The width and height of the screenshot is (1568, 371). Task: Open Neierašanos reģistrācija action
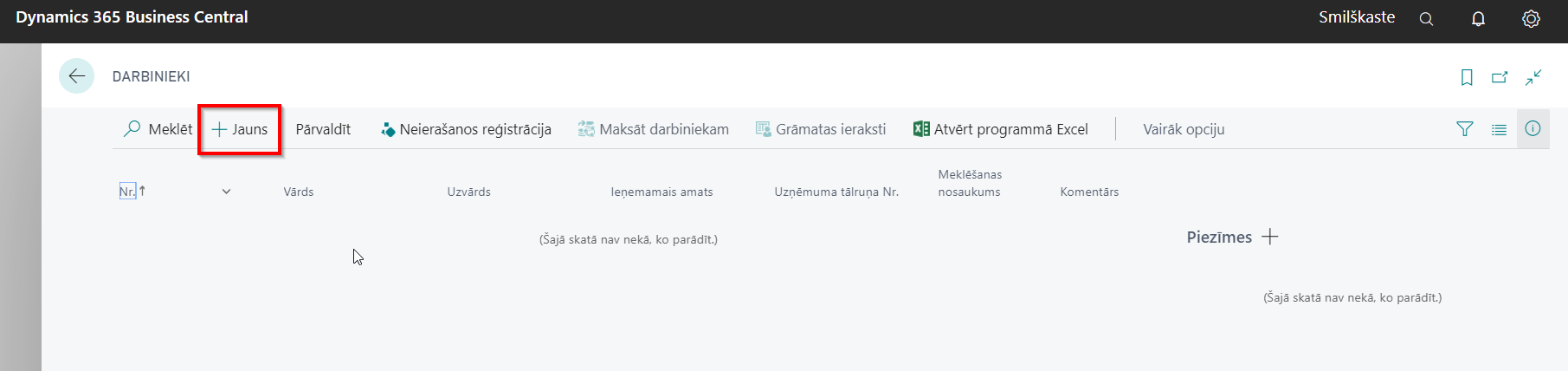click(466, 129)
